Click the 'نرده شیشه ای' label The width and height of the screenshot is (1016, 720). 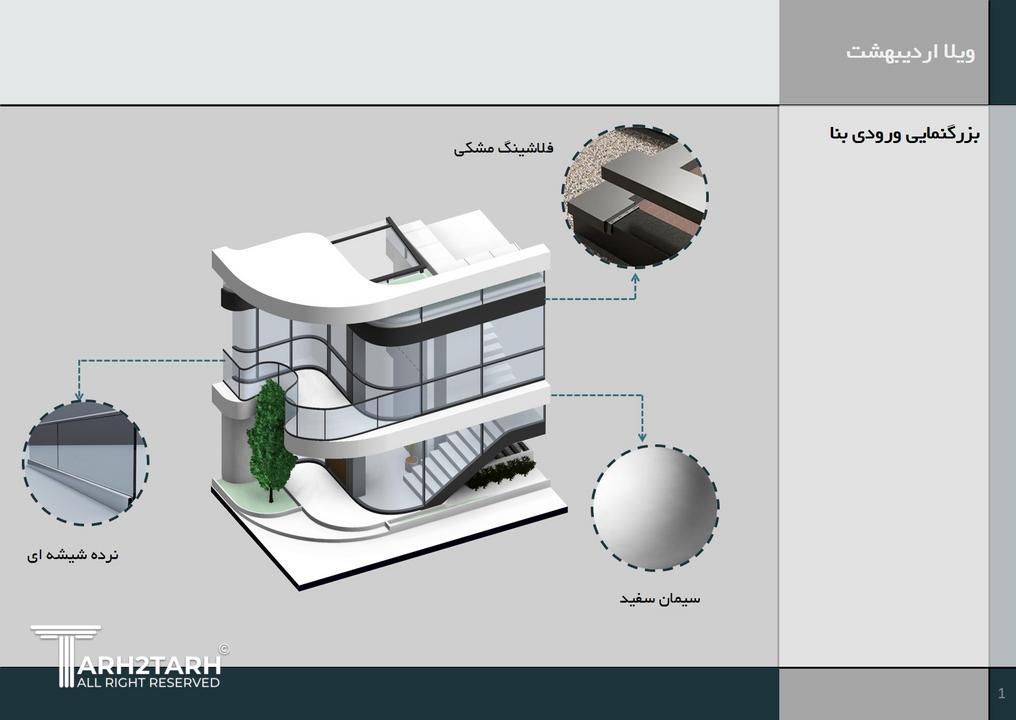coord(73,554)
